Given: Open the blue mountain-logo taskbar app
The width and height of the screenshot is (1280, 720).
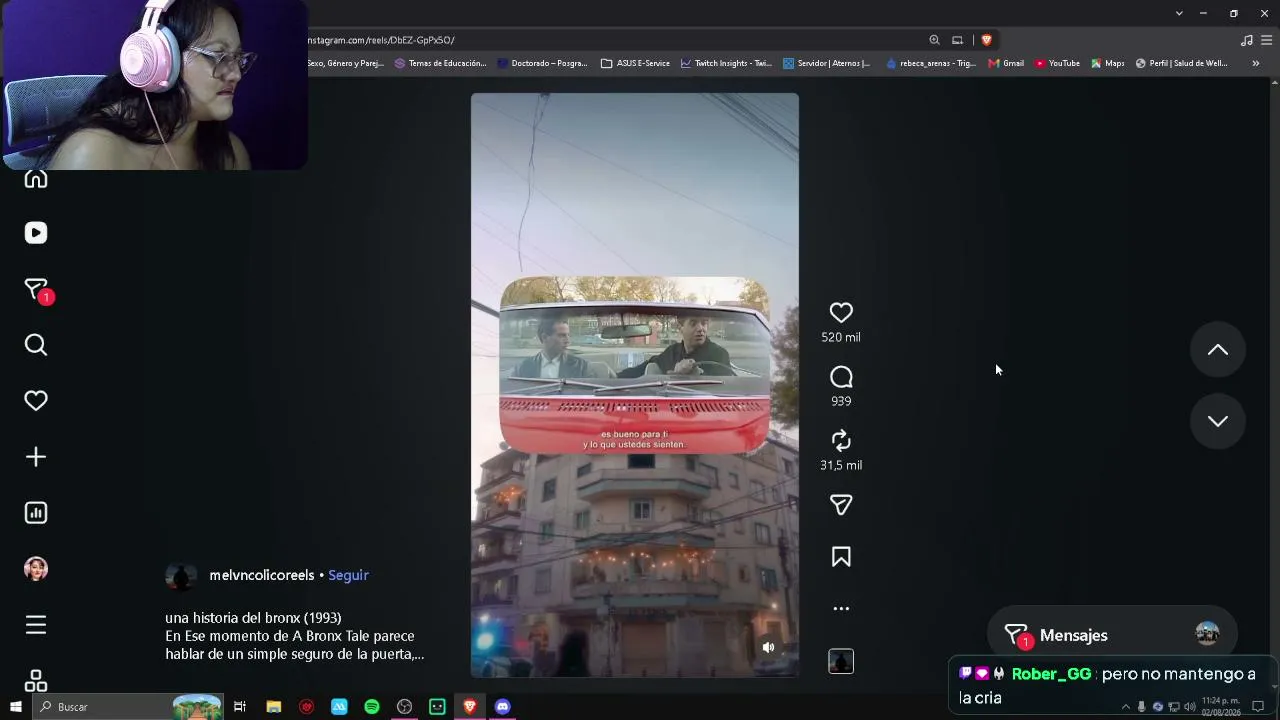Looking at the screenshot, I should tap(339, 707).
